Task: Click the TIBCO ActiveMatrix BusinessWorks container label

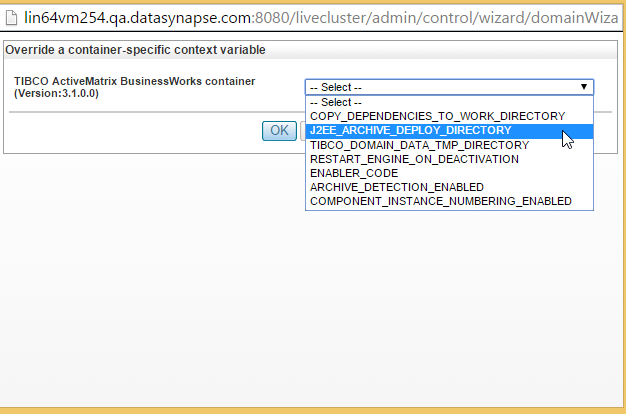Action: [x=135, y=87]
